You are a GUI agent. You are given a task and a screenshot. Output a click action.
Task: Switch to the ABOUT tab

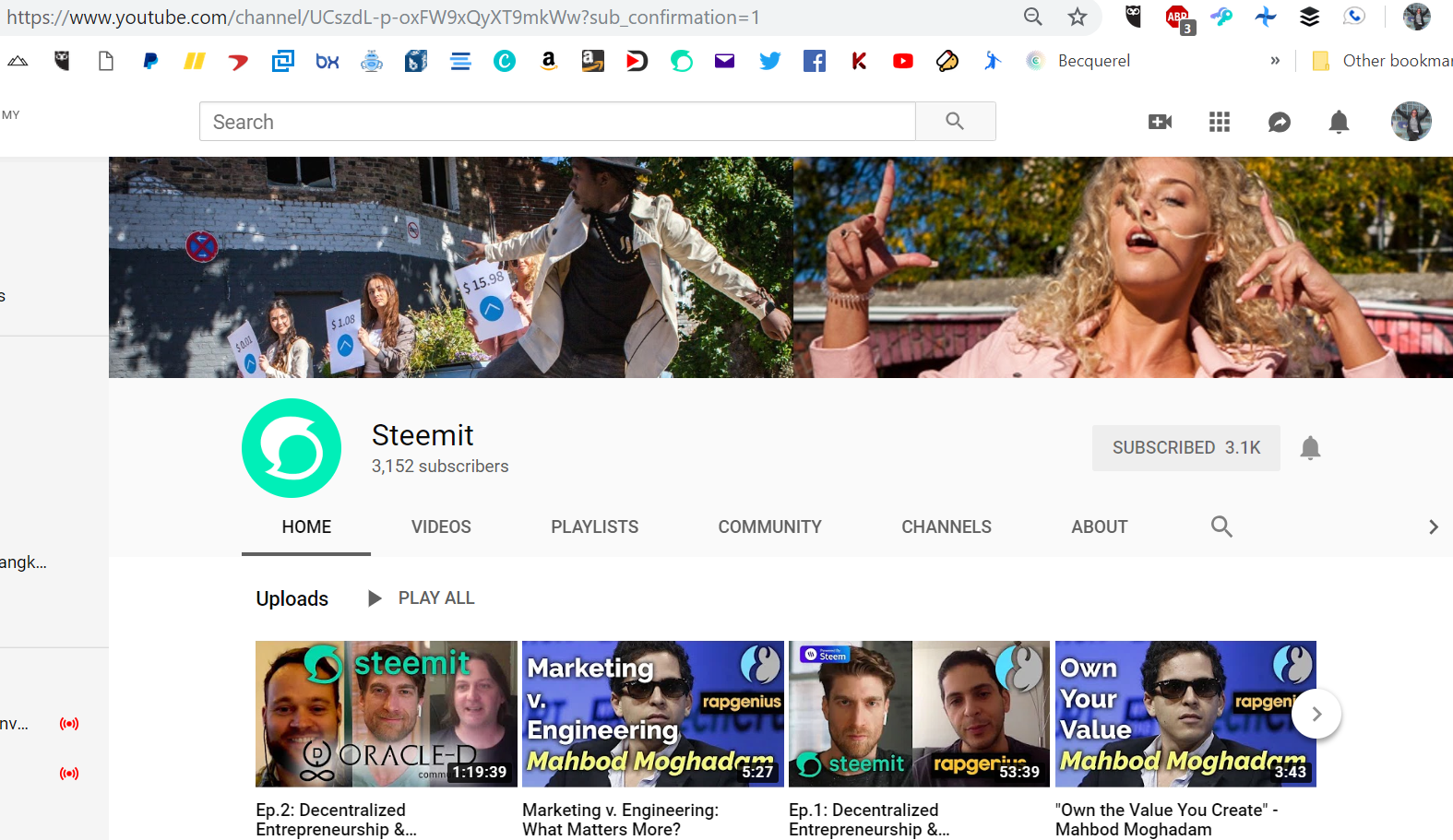point(1100,526)
